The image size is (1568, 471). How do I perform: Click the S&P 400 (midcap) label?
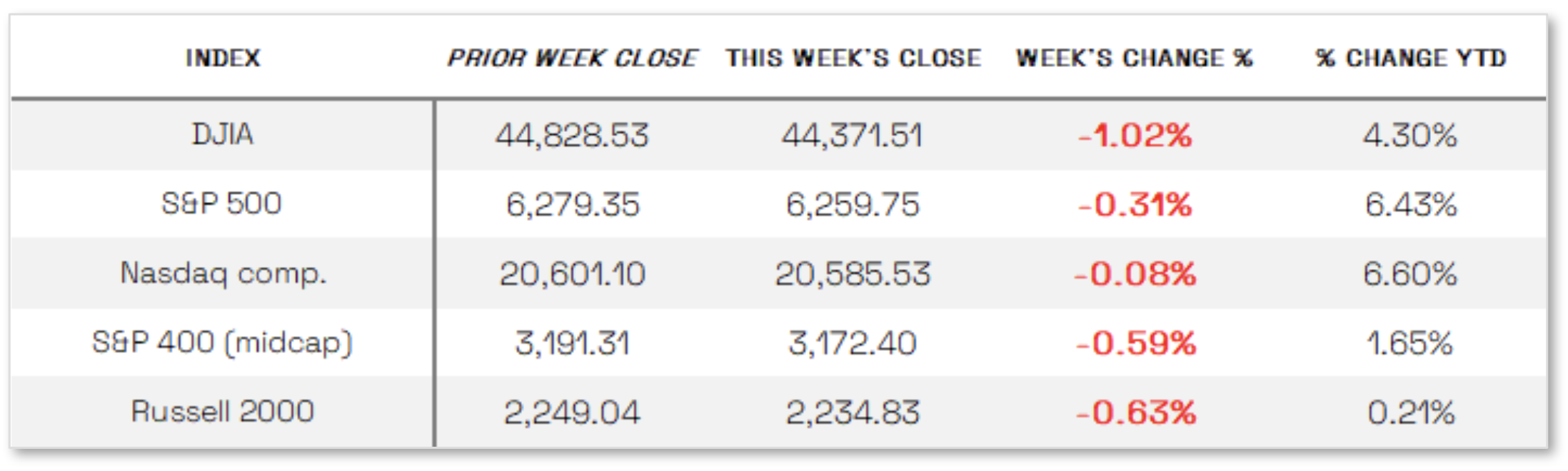point(223,343)
